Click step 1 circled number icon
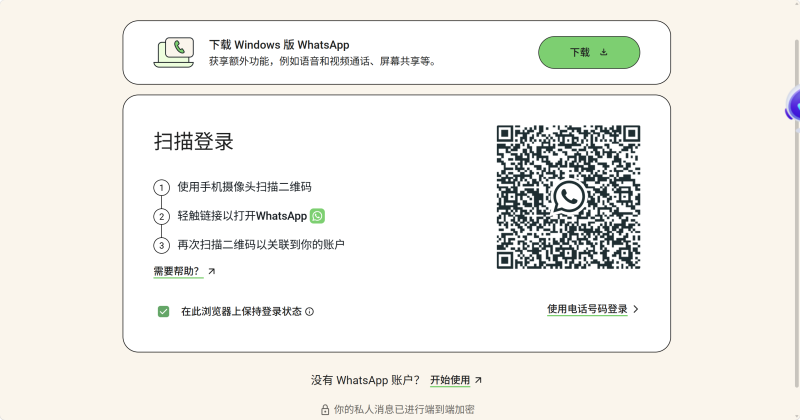 [x=161, y=187]
